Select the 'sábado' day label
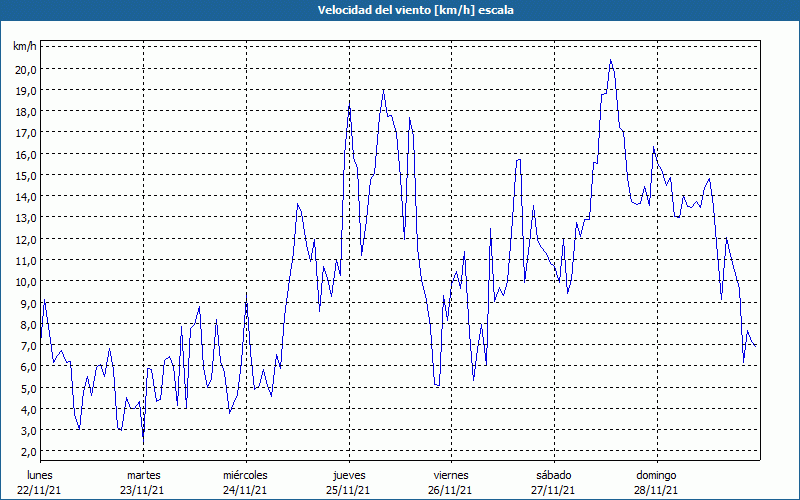 pyautogui.click(x=554, y=475)
